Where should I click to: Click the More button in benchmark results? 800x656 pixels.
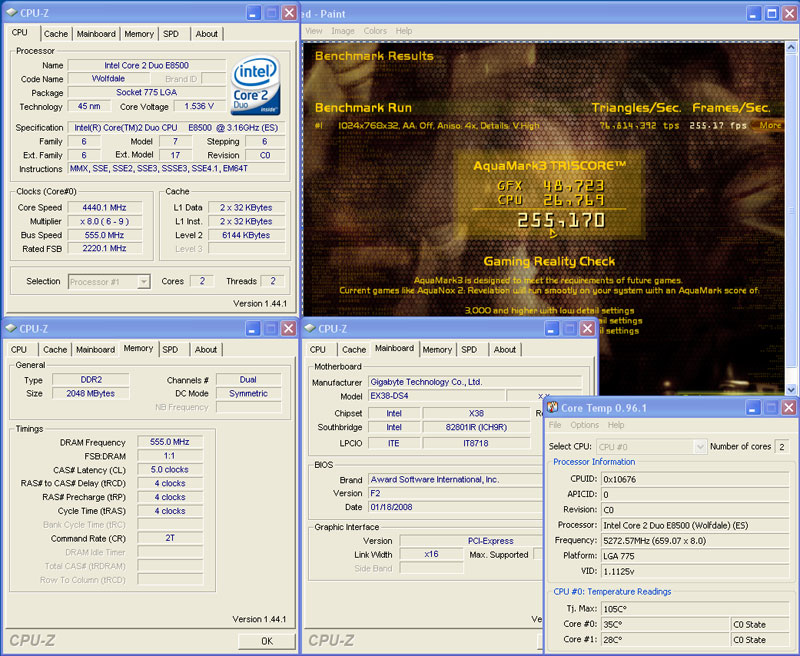click(x=769, y=125)
